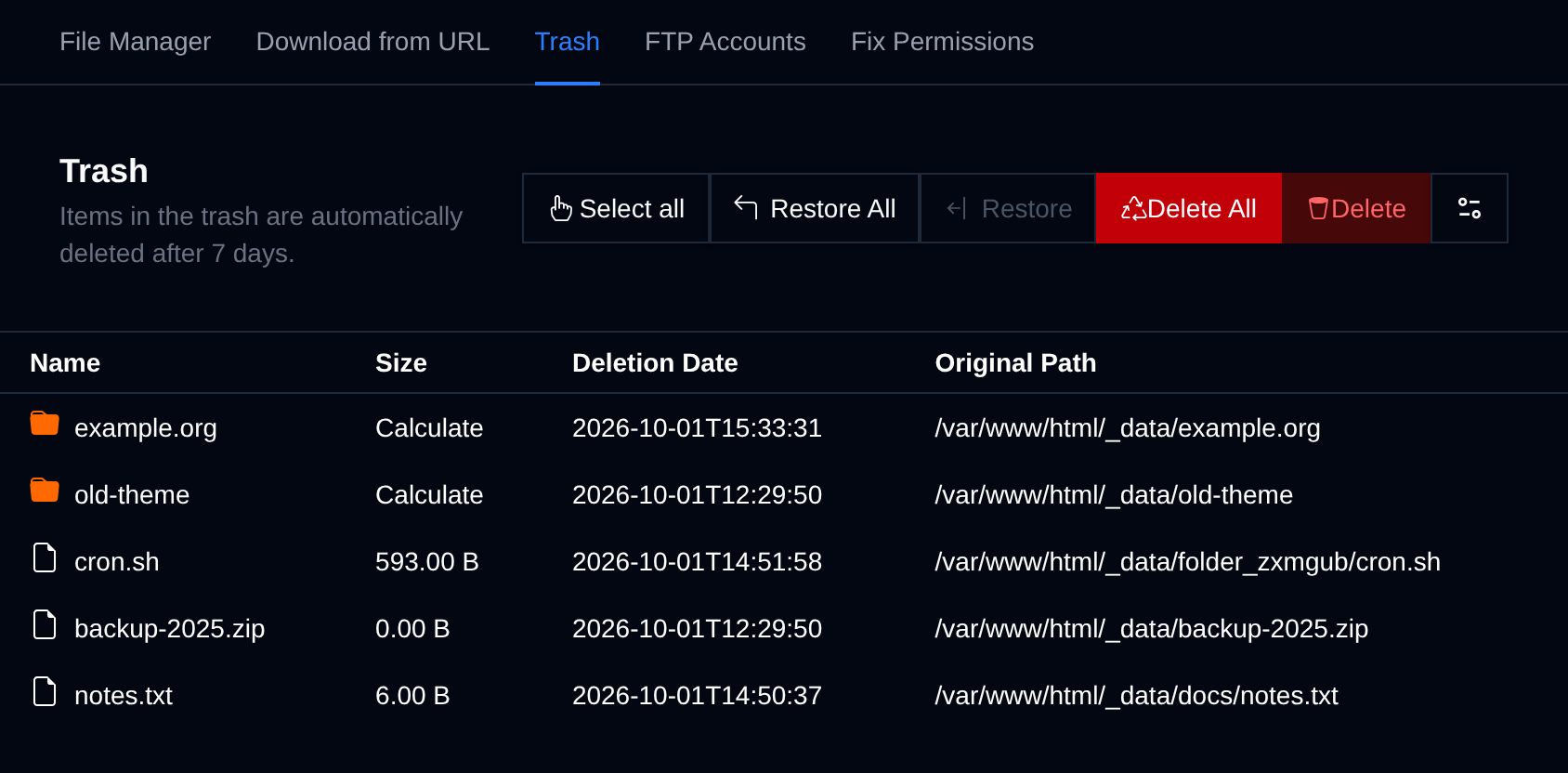Click the example.org folder icon
The image size is (1568, 773).
[45, 424]
